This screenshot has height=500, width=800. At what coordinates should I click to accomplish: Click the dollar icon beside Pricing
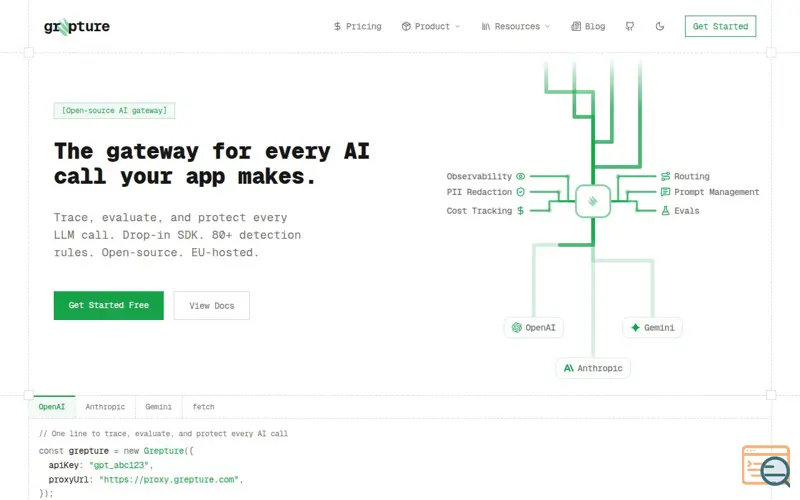click(x=337, y=27)
